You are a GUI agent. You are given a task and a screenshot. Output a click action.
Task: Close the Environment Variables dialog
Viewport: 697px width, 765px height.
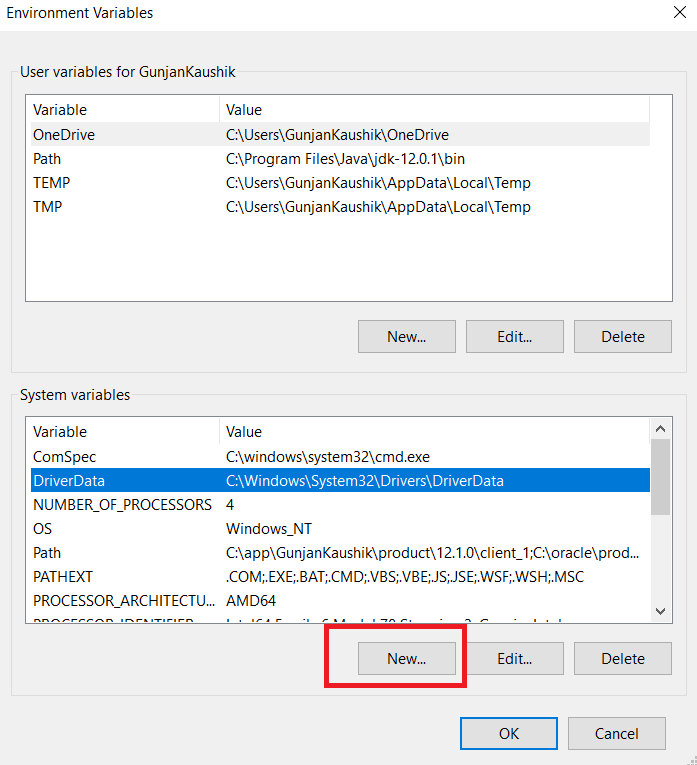pyautogui.click(x=680, y=13)
